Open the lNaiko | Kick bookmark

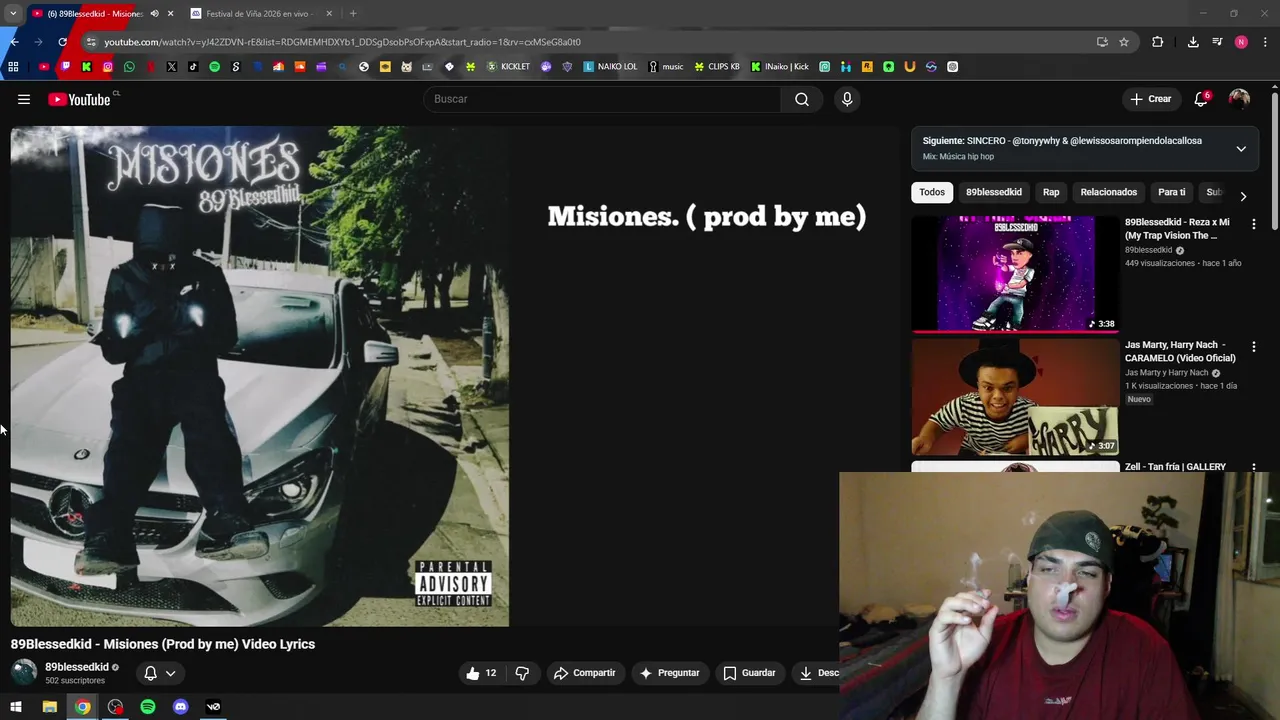[x=780, y=67]
